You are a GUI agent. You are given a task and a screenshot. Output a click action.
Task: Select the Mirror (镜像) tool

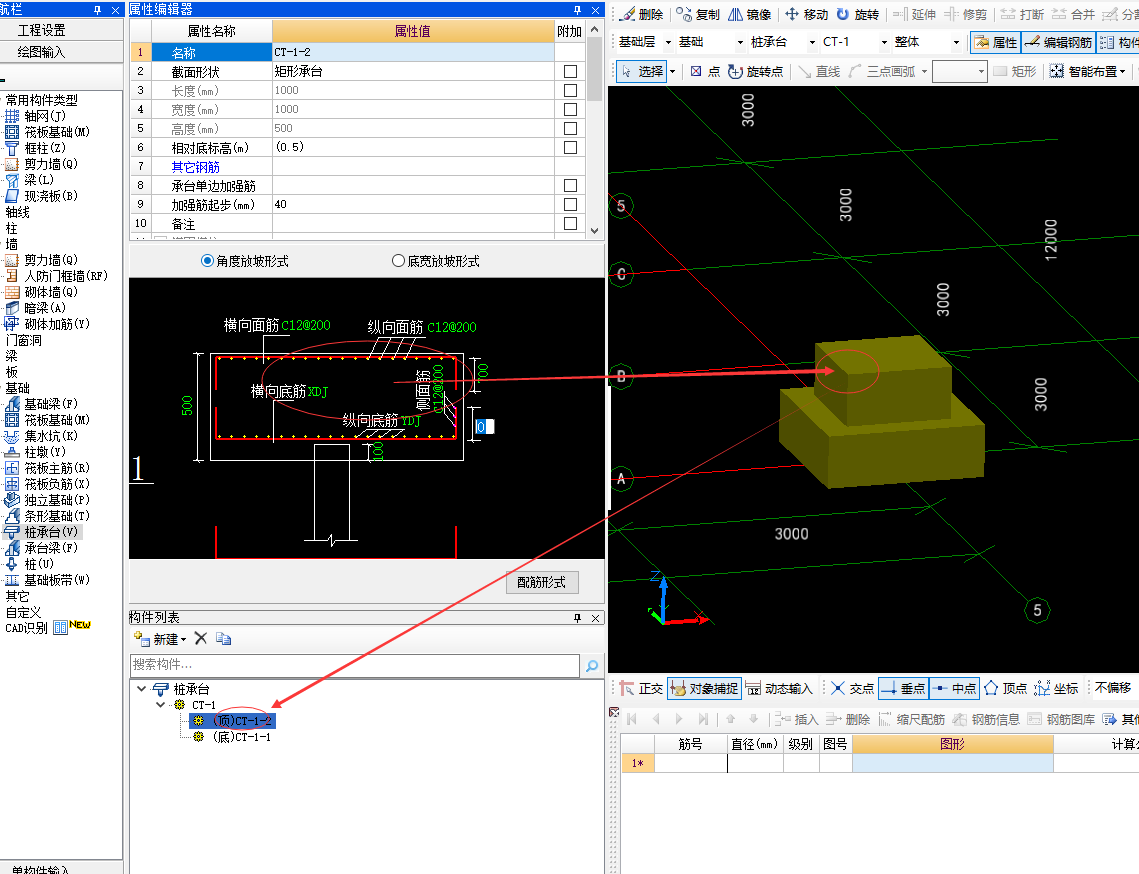tap(750, 15)
